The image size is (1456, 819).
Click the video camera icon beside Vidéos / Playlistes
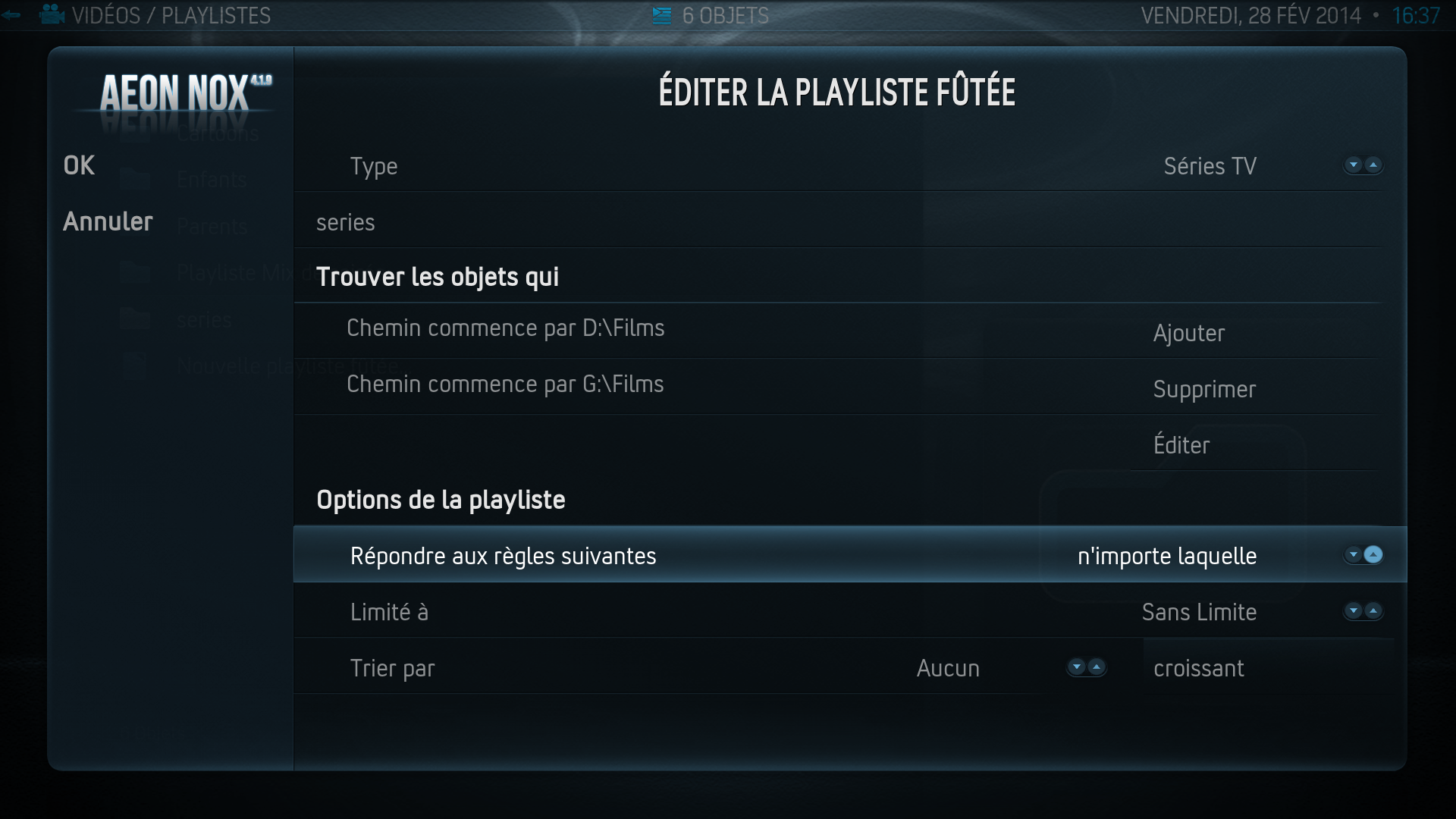52,14
